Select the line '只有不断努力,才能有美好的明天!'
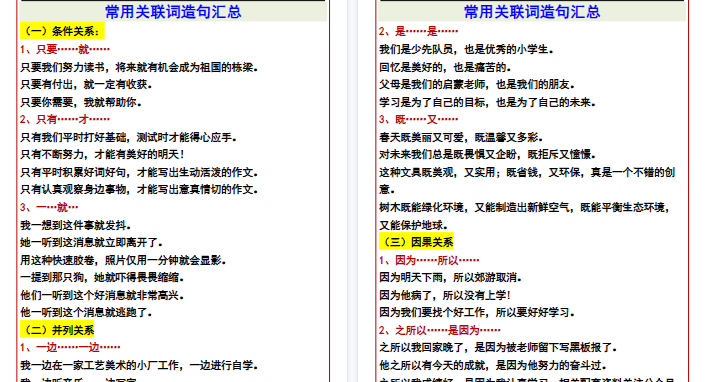 pos(102,155)
